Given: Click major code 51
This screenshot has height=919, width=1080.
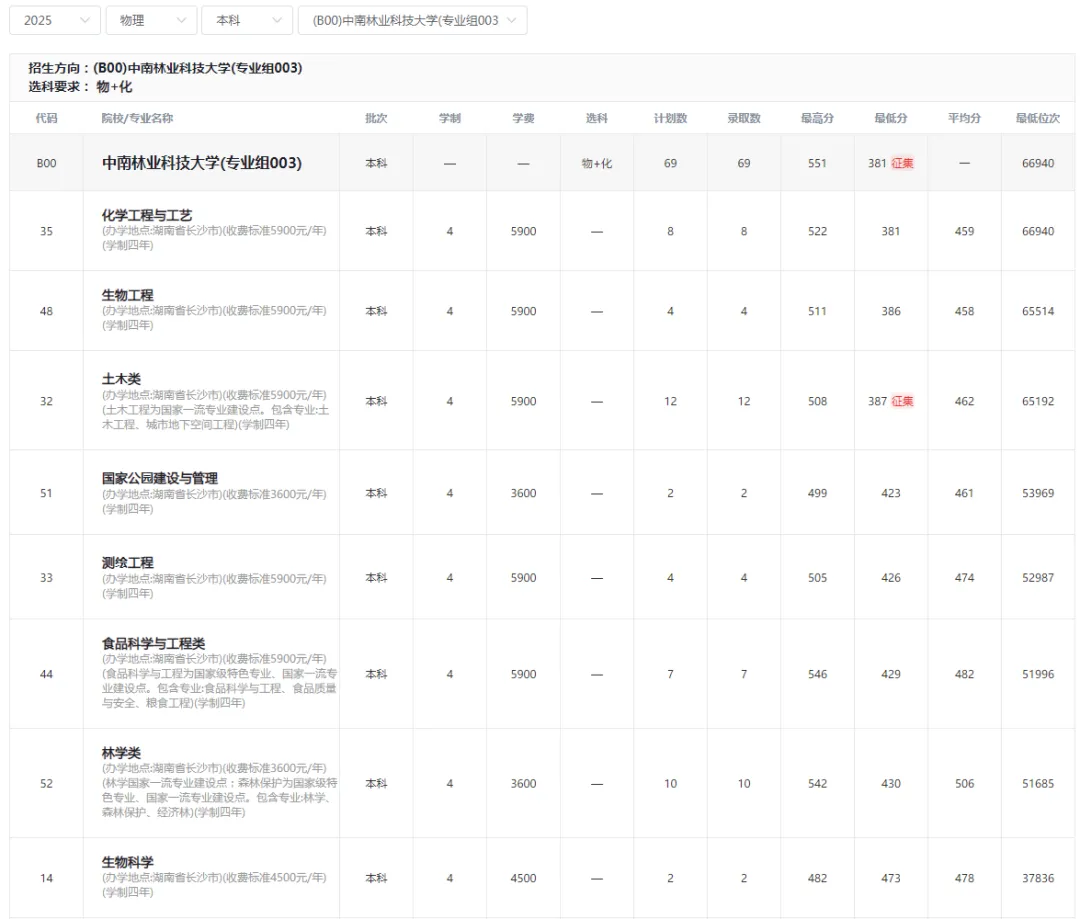Looking at the screenshot, I should click(x=46, y=493).
